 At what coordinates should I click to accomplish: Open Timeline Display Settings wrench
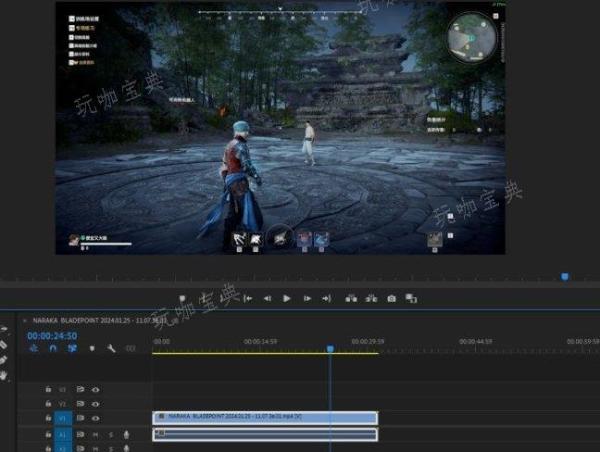[111, 348]
